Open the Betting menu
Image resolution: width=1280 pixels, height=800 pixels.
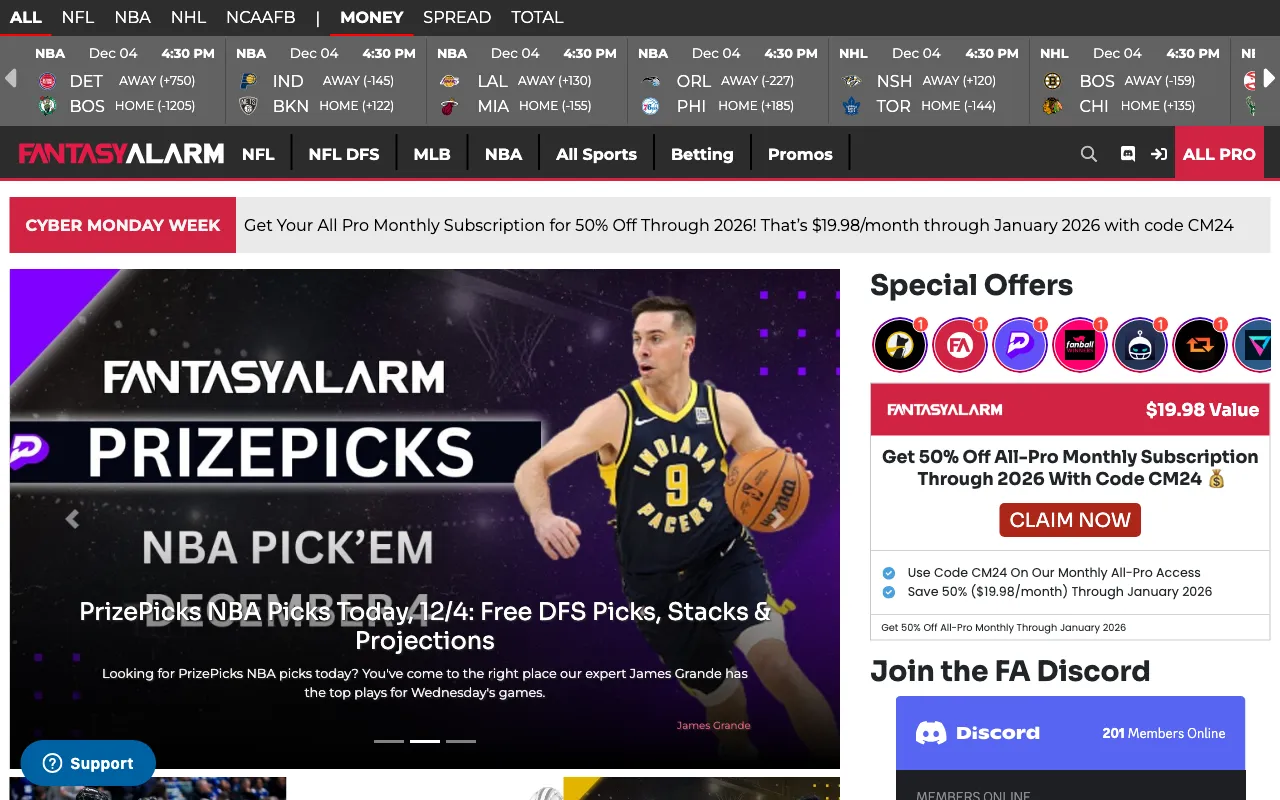pos(702,154)
